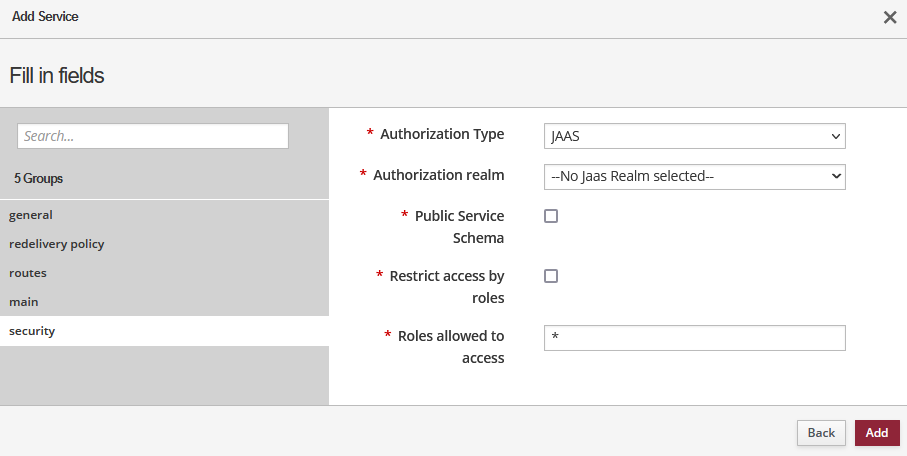This screenshot has height=456, width=907.
Task: Click the Authorization Type label
Action: tap(442, 134)
